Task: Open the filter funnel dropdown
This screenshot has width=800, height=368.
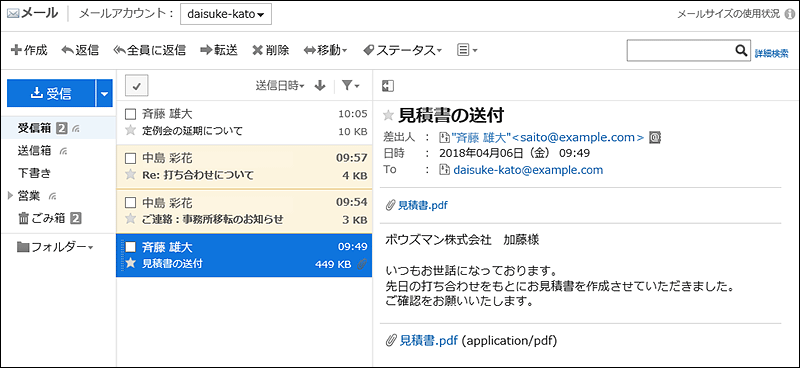Action: [x=351, y=86]
